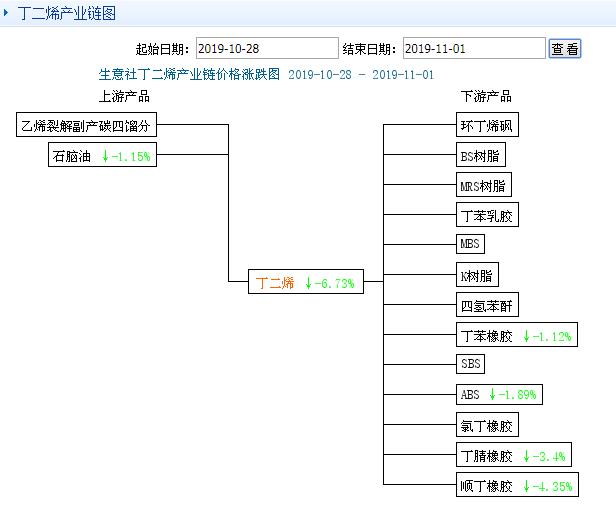Click the 丁二烯产业链图 header title

tap(66, 13)
